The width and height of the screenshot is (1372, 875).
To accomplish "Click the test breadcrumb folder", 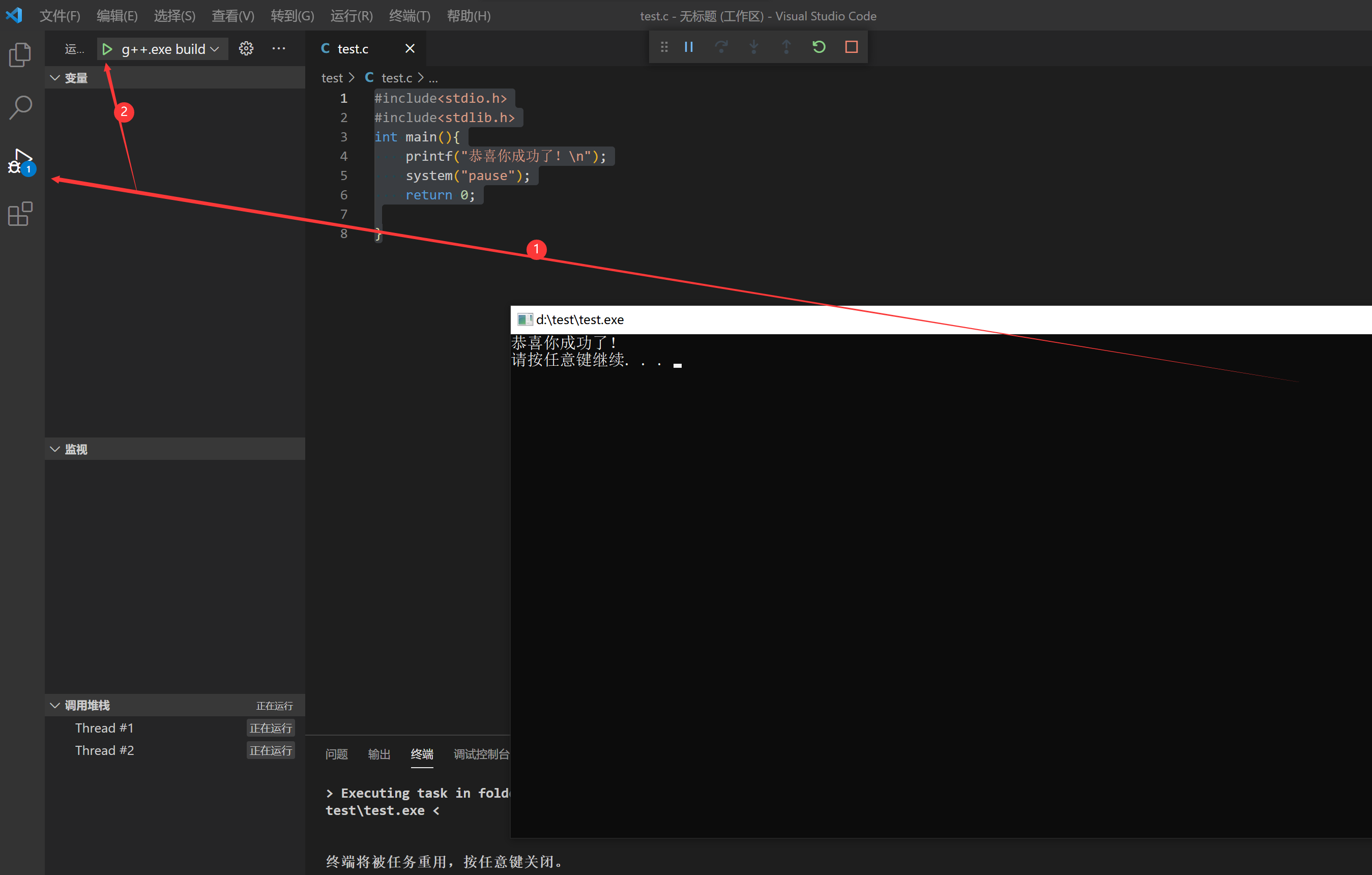I will (332, 78).
